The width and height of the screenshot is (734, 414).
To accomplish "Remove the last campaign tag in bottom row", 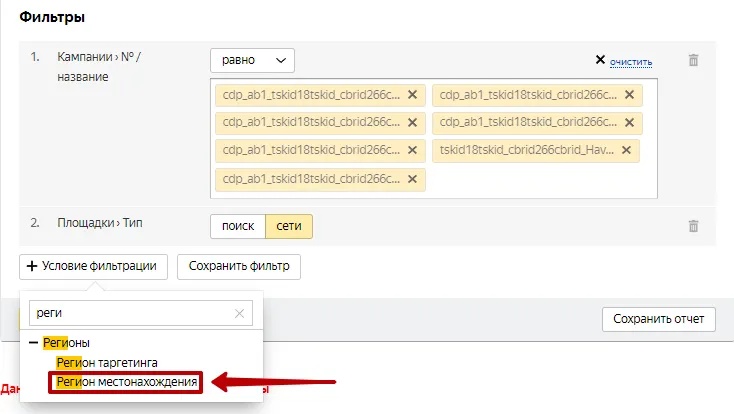I will point(412,179).
